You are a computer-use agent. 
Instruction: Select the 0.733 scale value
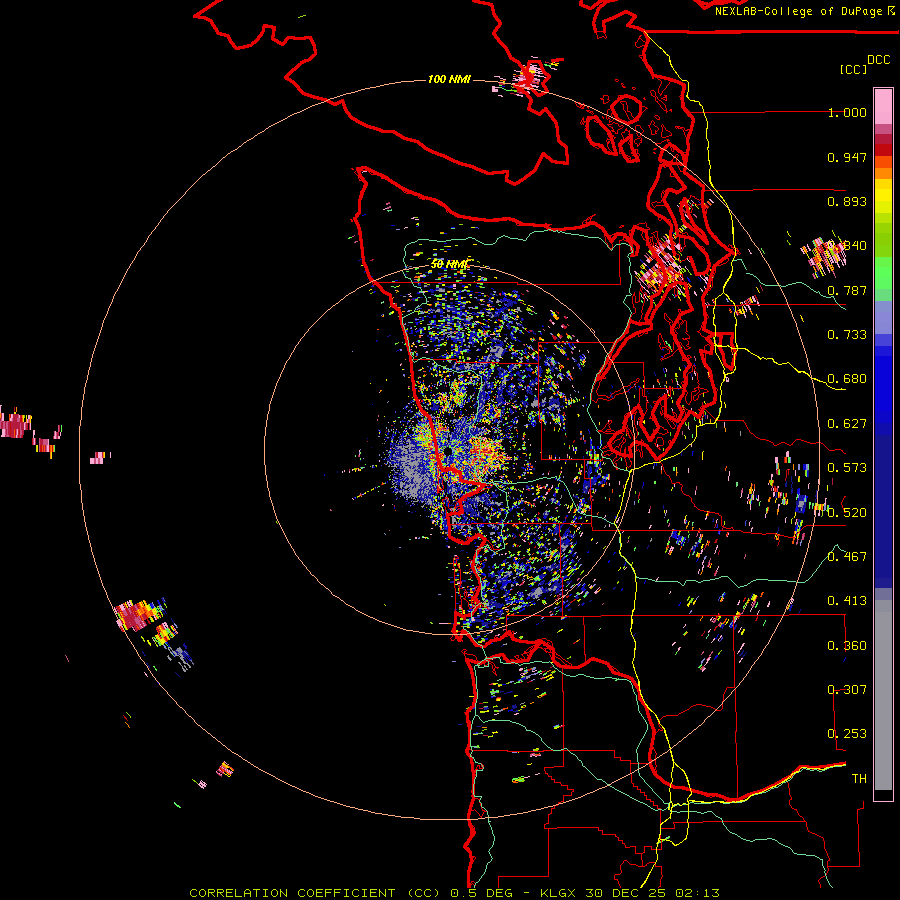coord(847,335)
